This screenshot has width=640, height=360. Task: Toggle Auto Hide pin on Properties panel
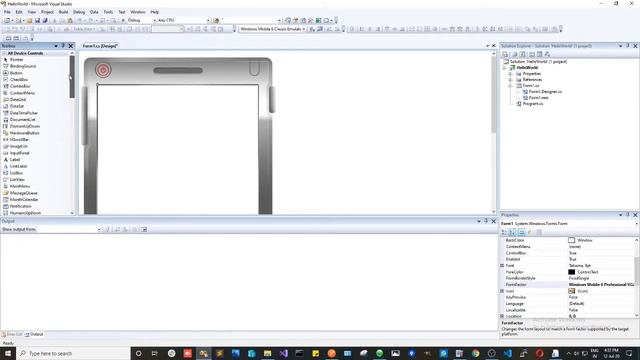[628, 215]
